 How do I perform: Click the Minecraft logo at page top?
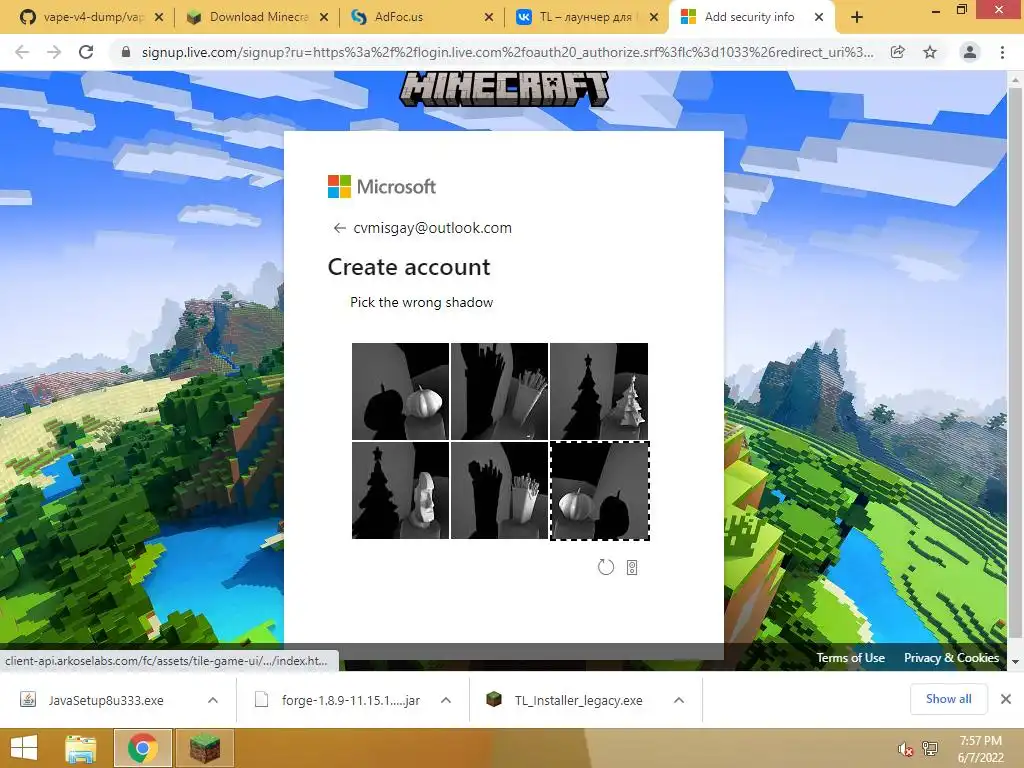[504, 89]
